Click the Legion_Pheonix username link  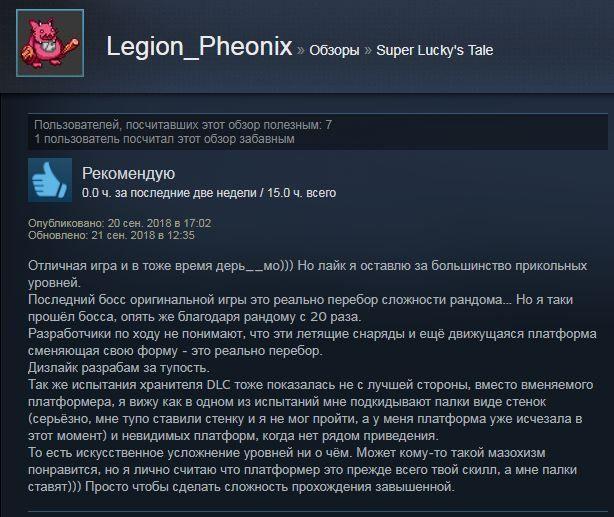pyautogui.click(x=199, y=47)
